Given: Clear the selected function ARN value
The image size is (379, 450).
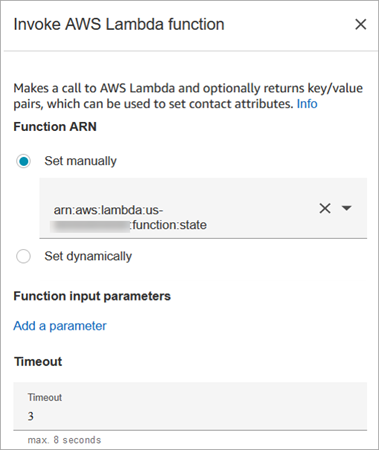Looking at the screenshot, I should point(325,208).
